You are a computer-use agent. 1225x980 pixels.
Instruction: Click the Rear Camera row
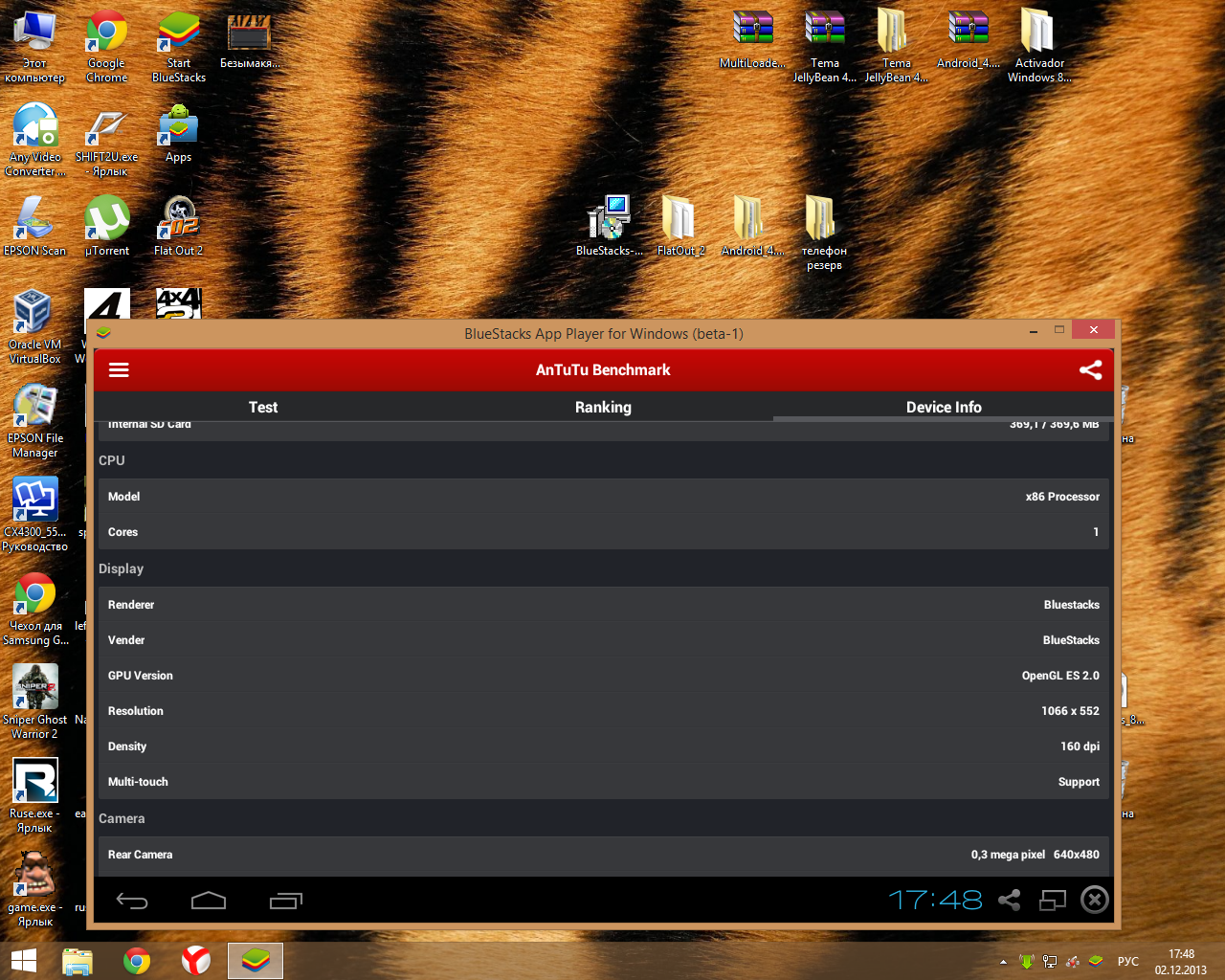(x=604, y=855)
